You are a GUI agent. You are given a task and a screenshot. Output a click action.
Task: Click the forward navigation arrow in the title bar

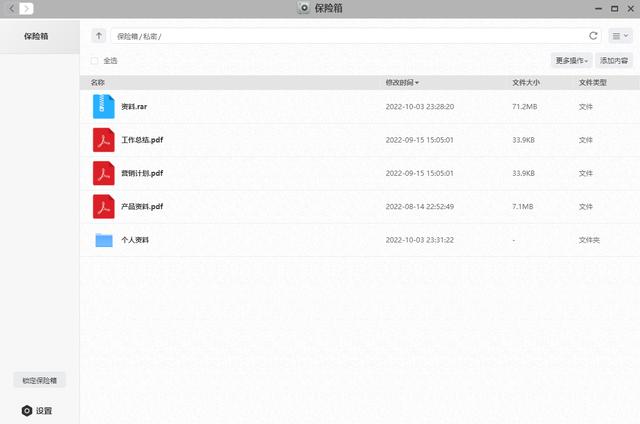(25, 8)
